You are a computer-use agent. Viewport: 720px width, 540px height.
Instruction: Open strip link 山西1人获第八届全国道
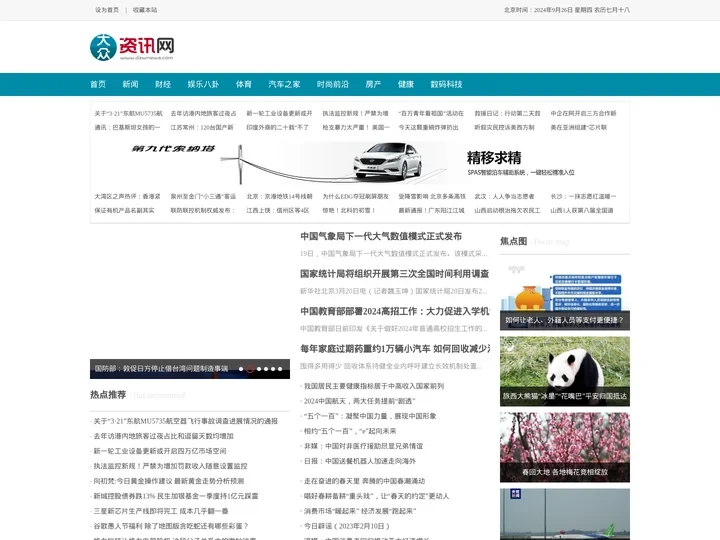[x=582, y=211]
